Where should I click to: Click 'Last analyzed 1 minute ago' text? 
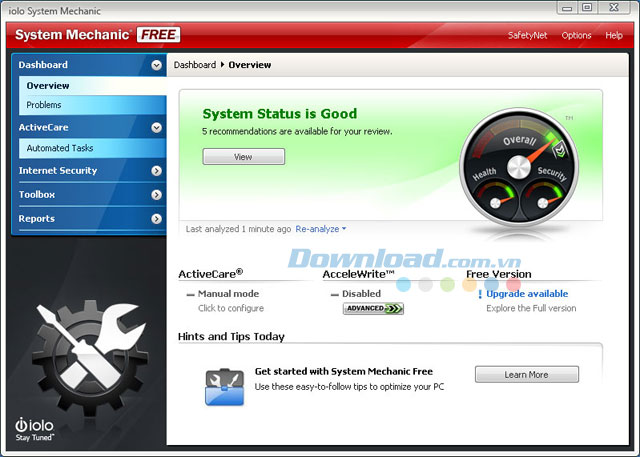pos(238,229)
